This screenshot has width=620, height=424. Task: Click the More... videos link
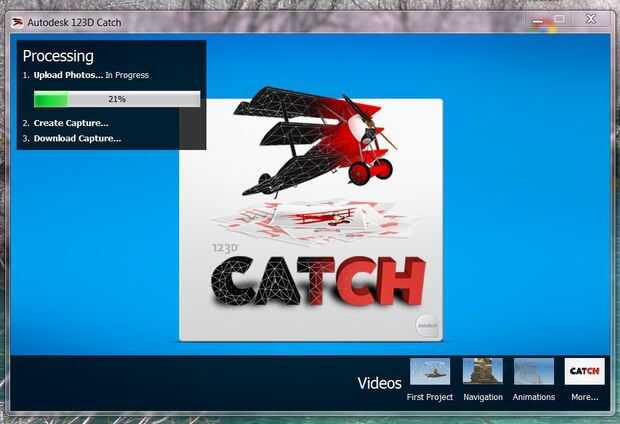[584, 397]
